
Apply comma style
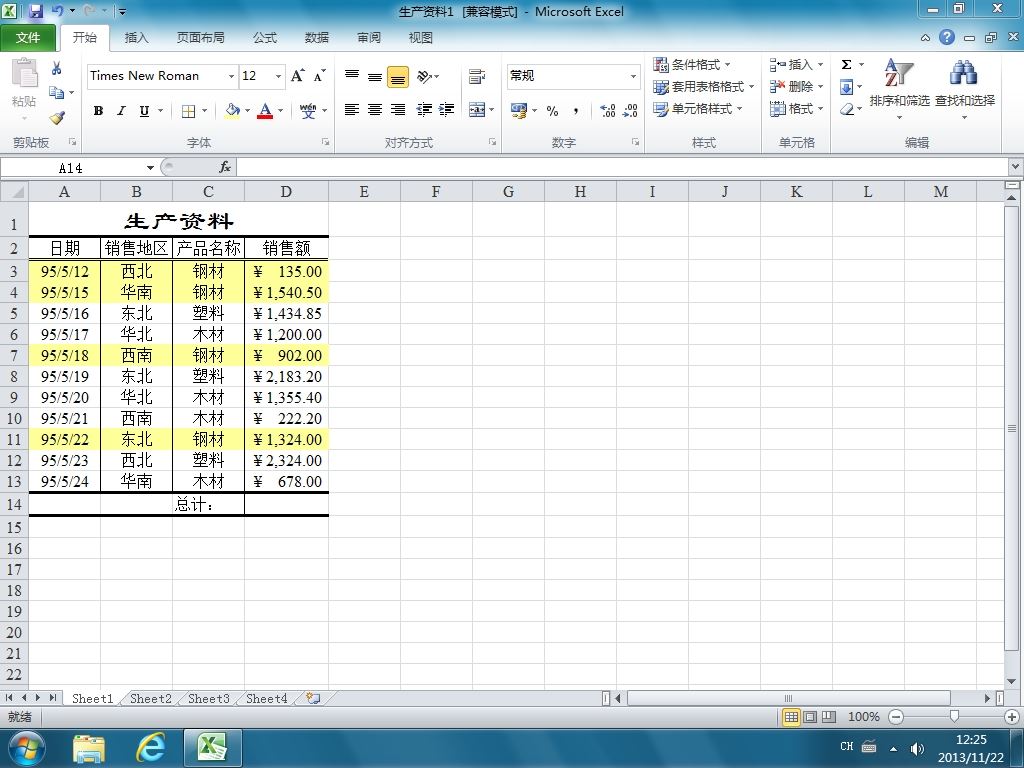point(576,110)
